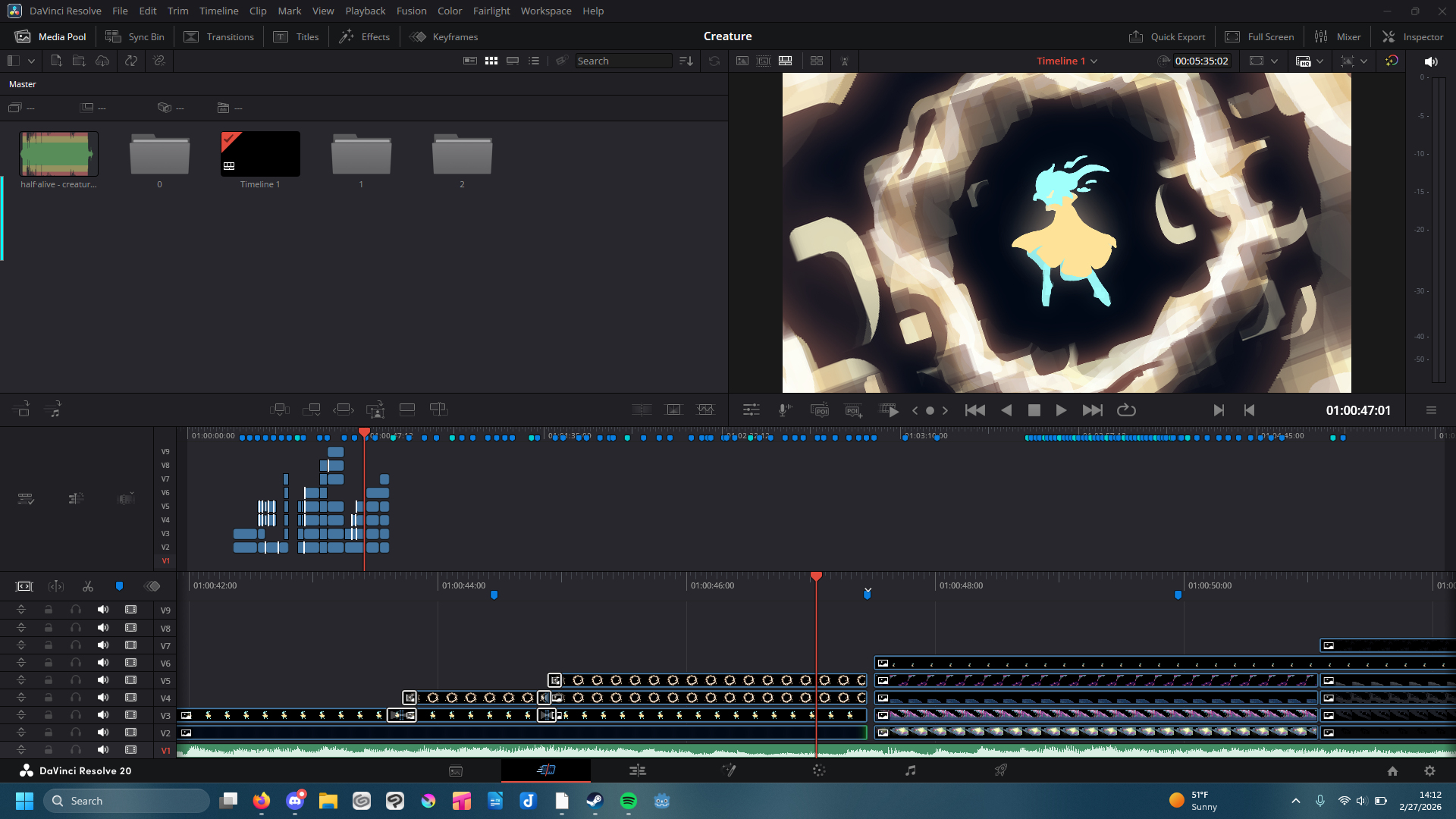Open media pool sort order dropdown

pos(686,61)
